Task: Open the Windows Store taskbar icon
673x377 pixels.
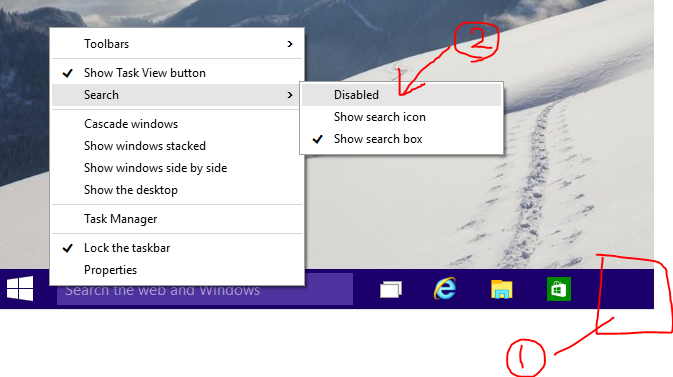Action: click(x=558, y=289)
